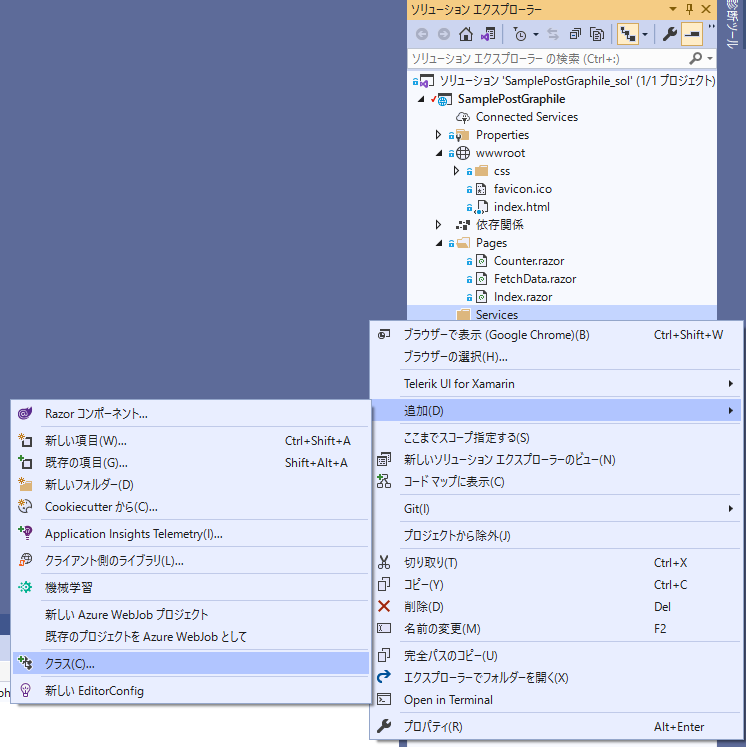Toggle the Show All Files toolbar icon
The image size is (746, 747).
click(x=596, y=34)
